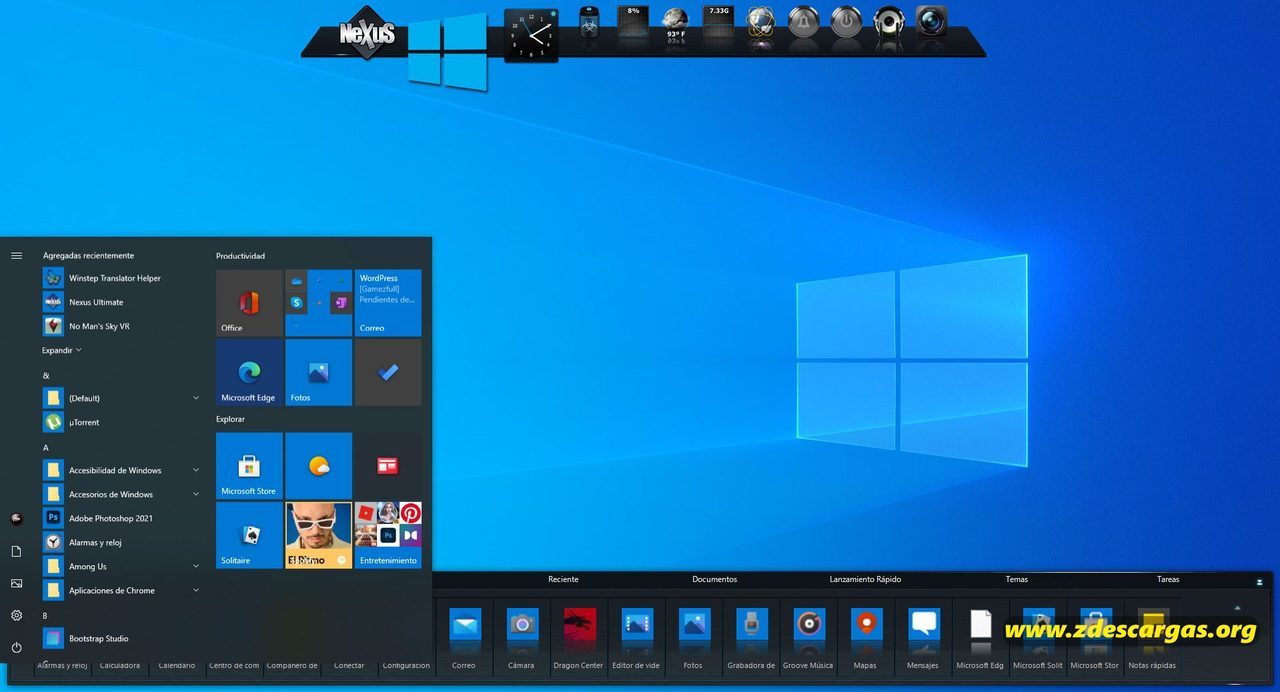1280x692 pixels.
Task: Expand the (Default) folder chevron
Action: [x=196, y=398]
